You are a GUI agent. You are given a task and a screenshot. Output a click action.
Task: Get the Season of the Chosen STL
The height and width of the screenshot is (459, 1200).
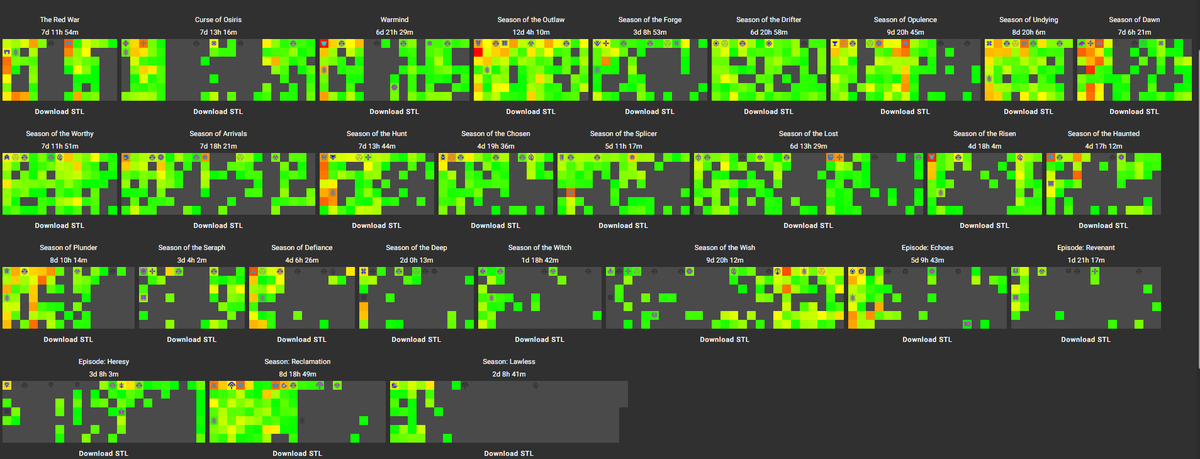pyautogui.click(x=496, y=225)
